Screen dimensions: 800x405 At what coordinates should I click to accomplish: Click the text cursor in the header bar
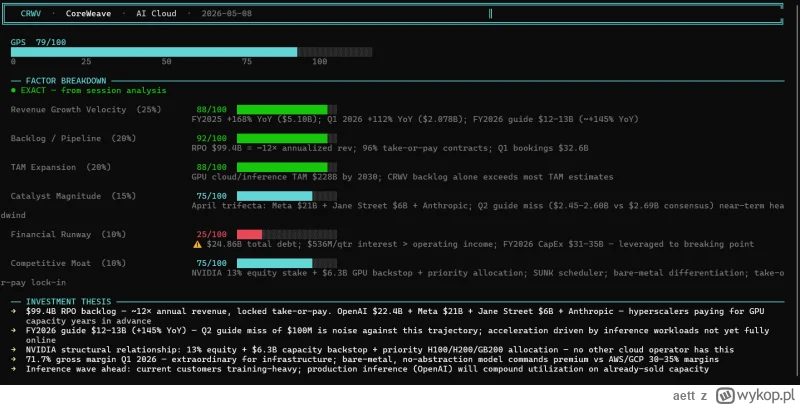coord(490,13)
